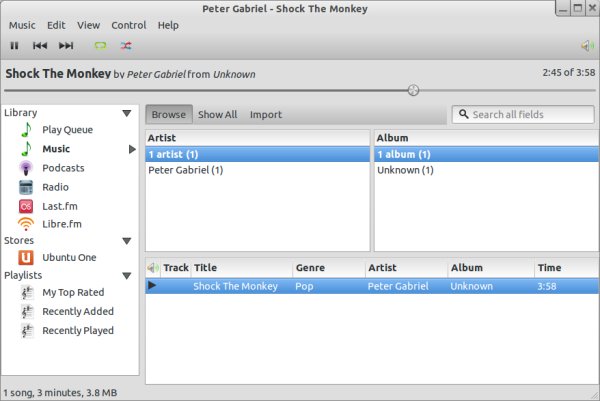
Task: Click 'Shock The Monkey' title cell
Action: point(235,286)
